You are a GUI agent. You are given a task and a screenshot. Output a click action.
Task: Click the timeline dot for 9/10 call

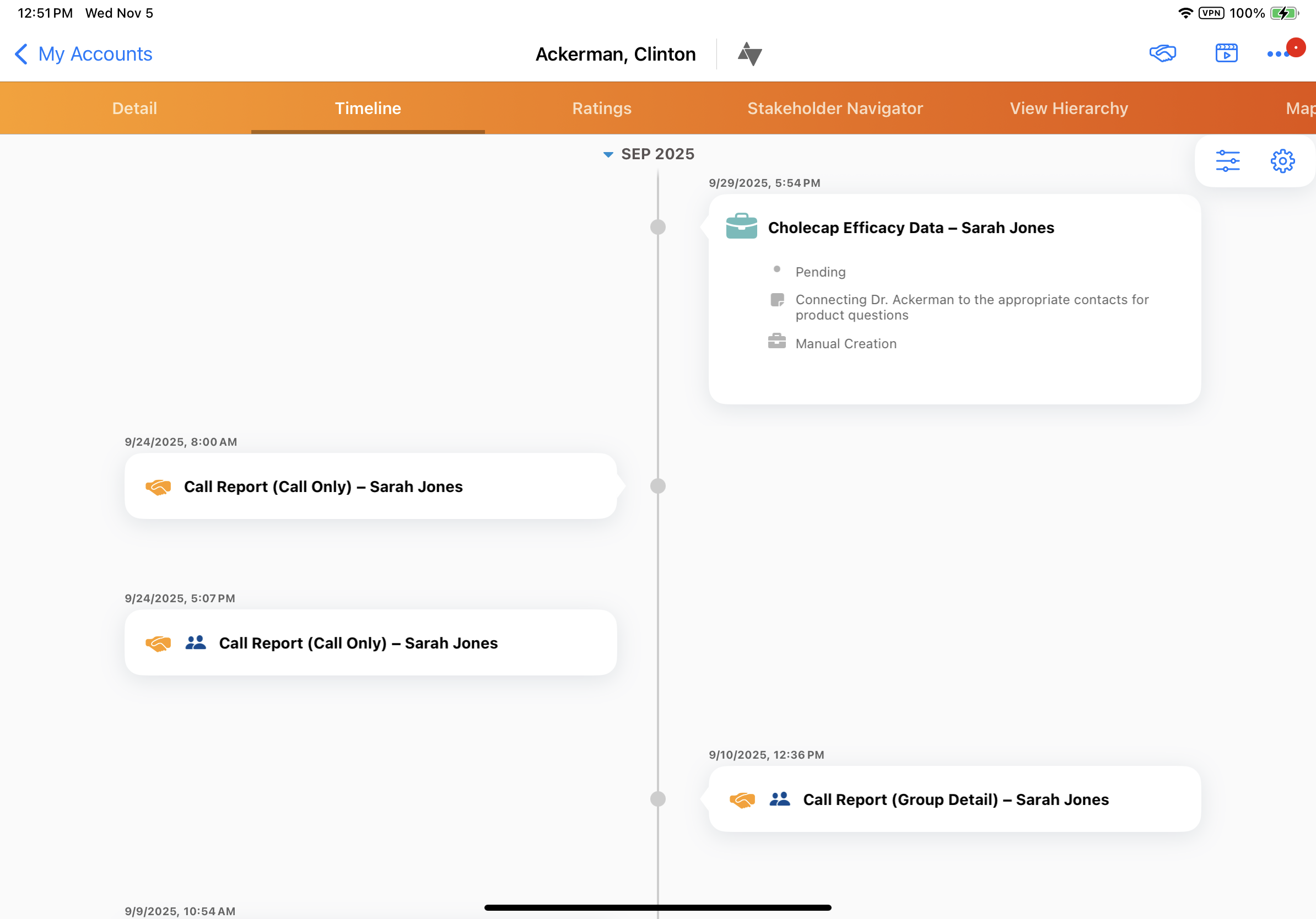pyautogui.click(x=657, y=799)
